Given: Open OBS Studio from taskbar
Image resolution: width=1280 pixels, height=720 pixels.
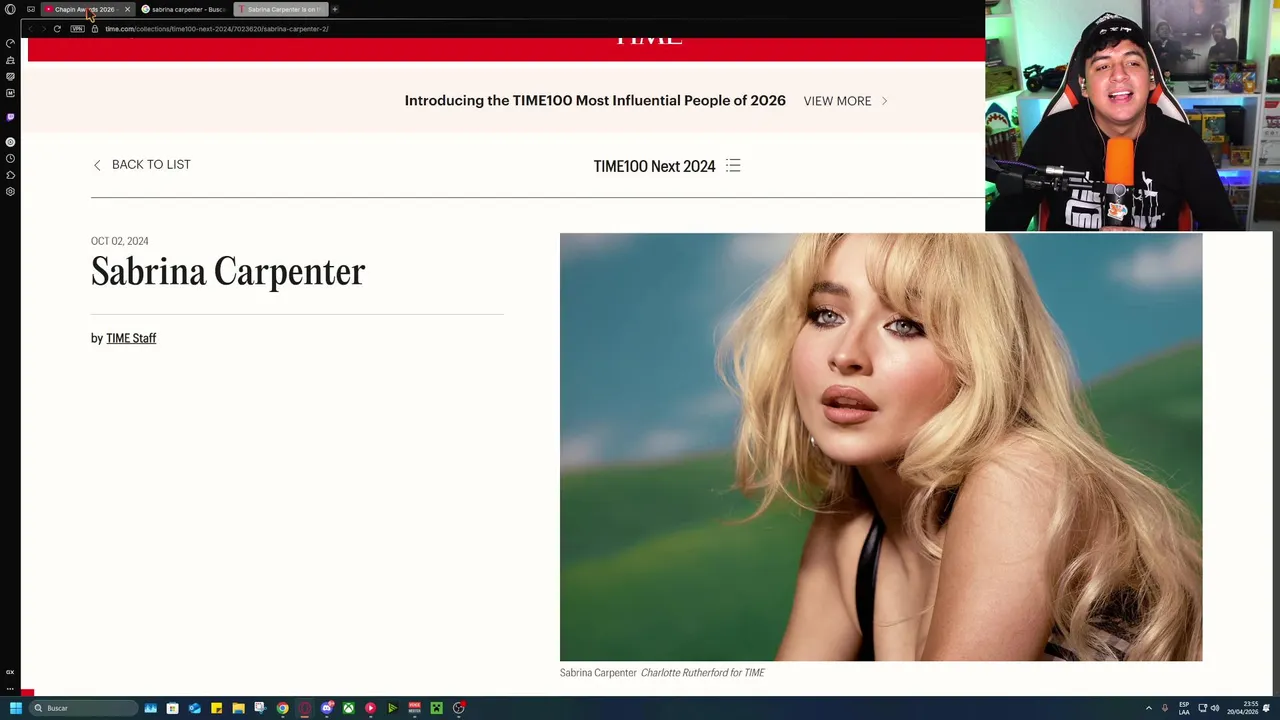Looking at the screenshot, I should click(459, 708).
